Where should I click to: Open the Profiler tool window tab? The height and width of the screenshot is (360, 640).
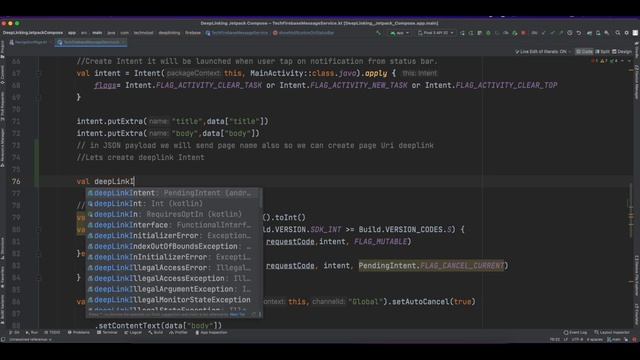(179, 333)
